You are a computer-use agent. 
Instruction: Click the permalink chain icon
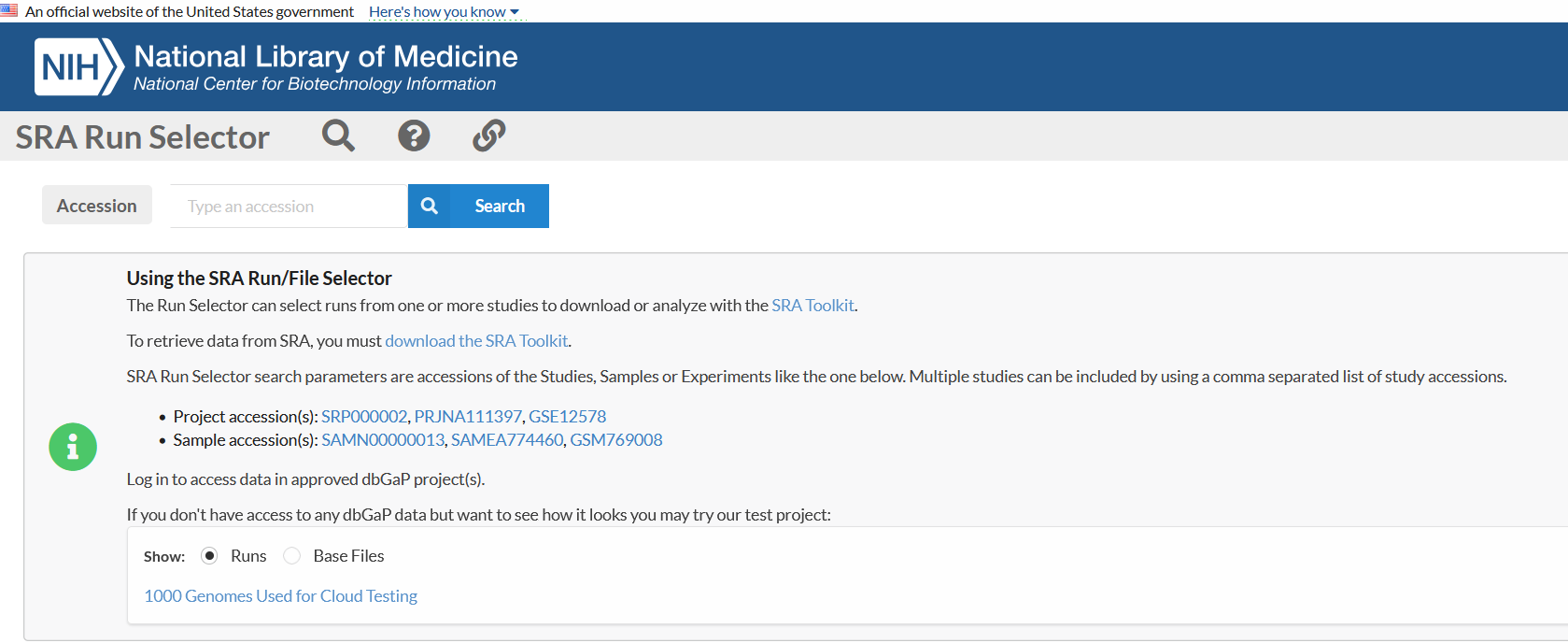[x=488, y=136]
